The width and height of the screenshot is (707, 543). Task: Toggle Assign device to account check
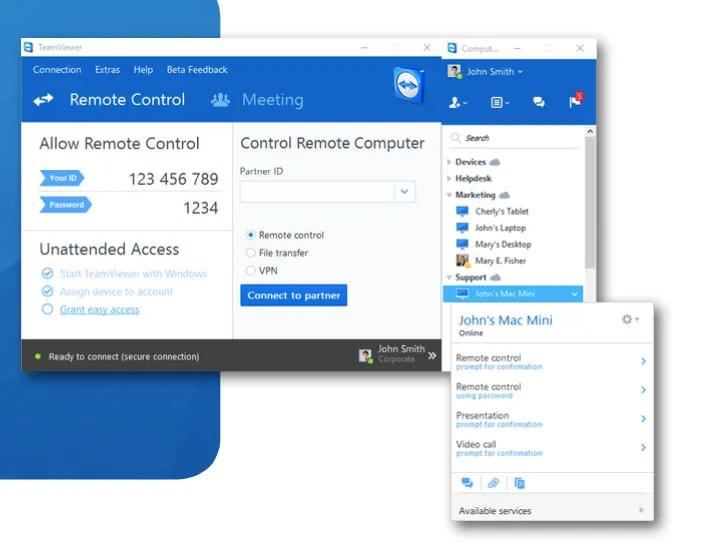tap(47, 291)
